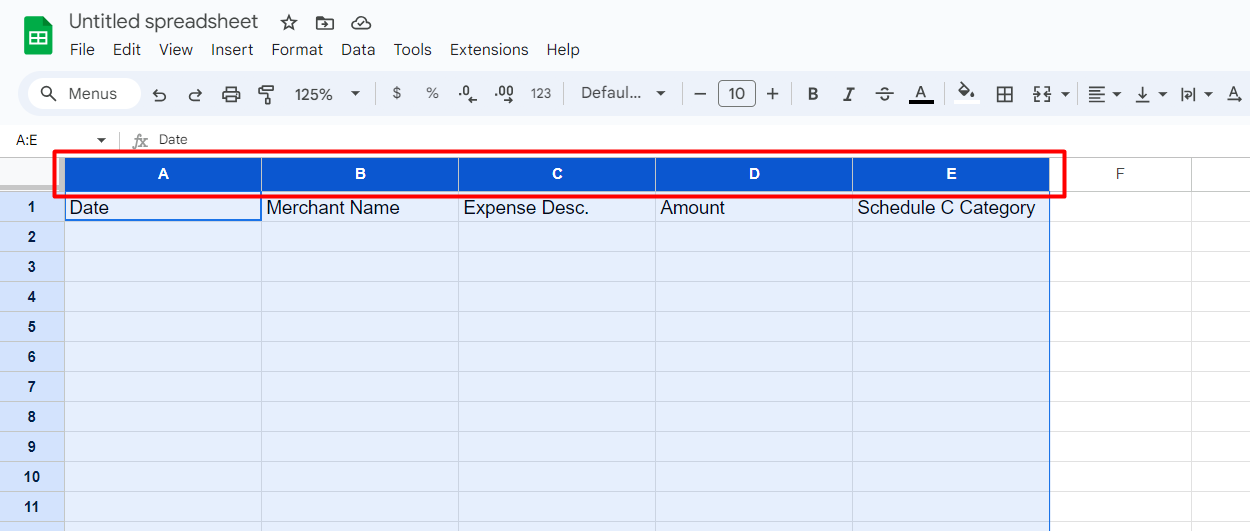Open the Insert menu
The width and height of the screenshot is (1250, 531).
(232, 49)
